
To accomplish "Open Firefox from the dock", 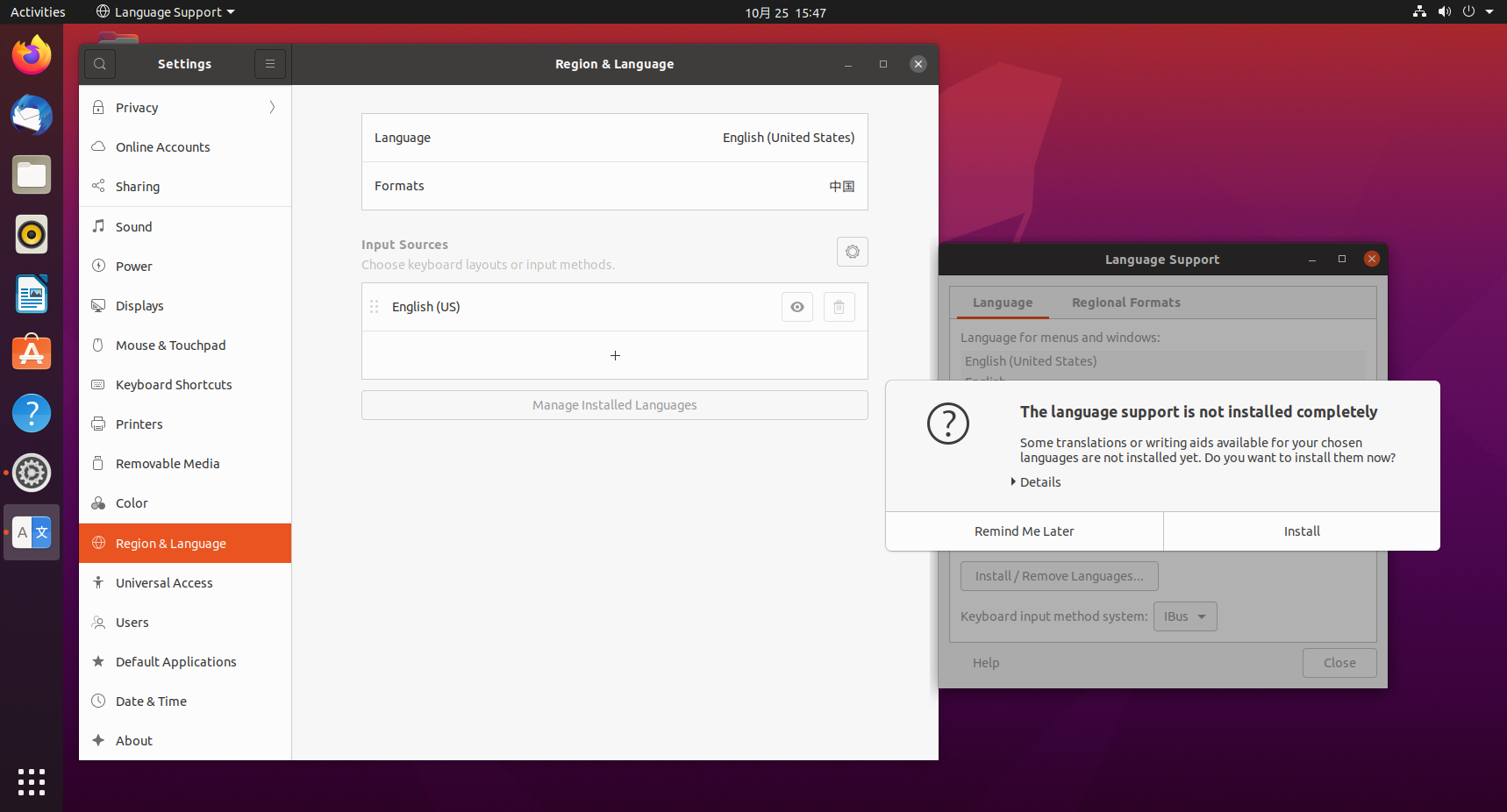I will (32, 56).
